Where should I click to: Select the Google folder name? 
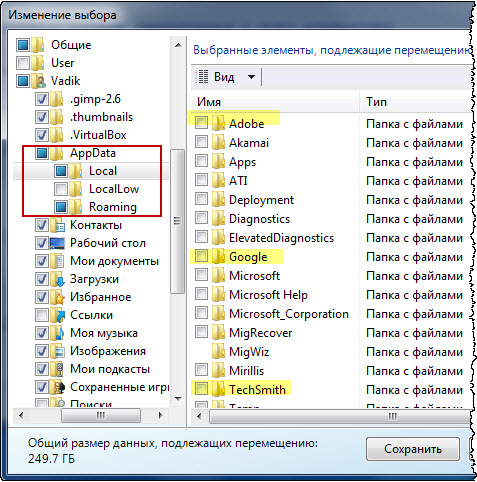(248, 257)
